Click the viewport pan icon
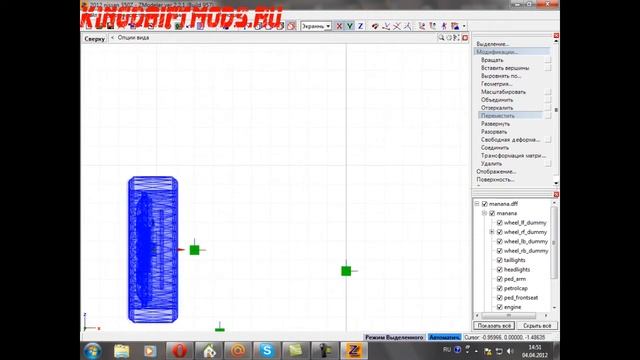 [x=449, y=38]
